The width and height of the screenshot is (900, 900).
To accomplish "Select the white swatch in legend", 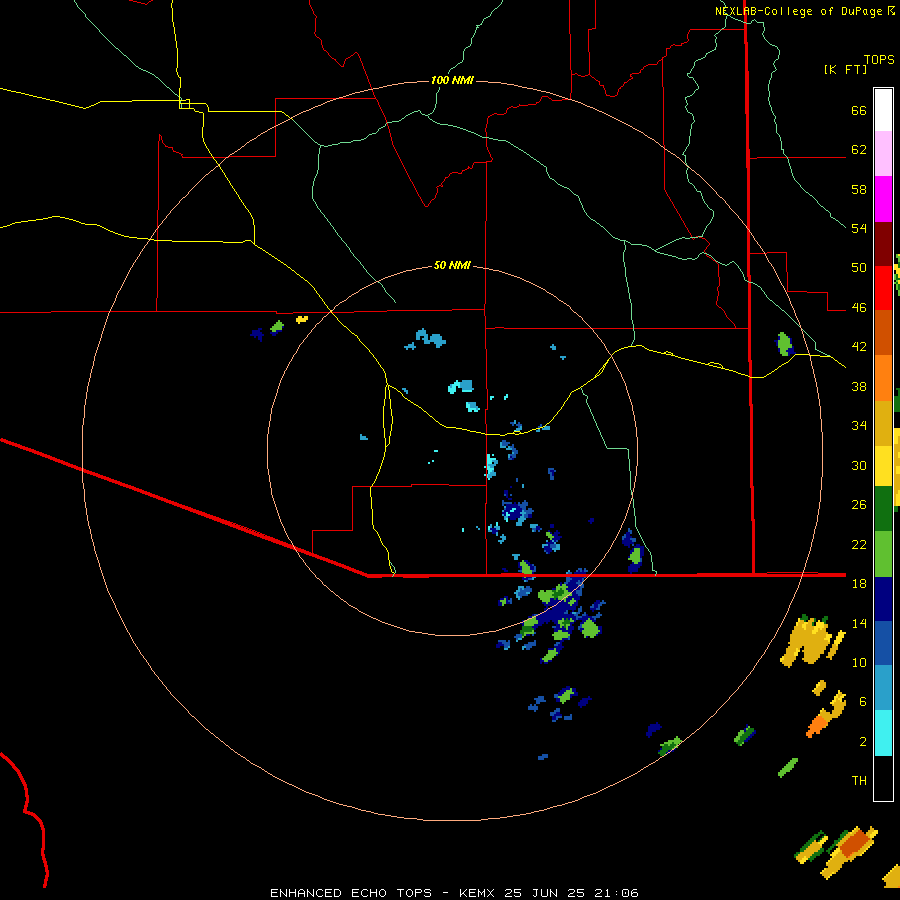I will click(883, 110).
